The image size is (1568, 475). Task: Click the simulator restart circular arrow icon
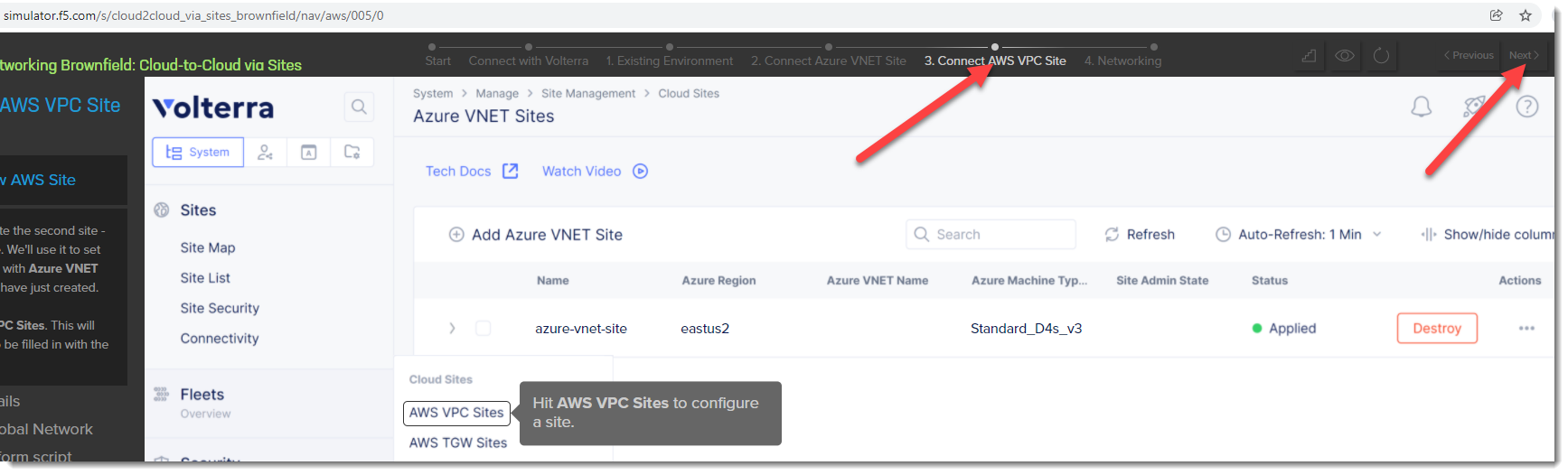pos(1381,56)
